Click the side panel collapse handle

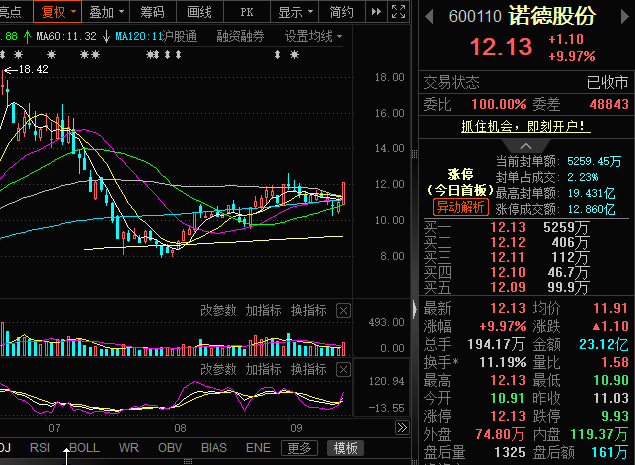click(x=414, y=310)
